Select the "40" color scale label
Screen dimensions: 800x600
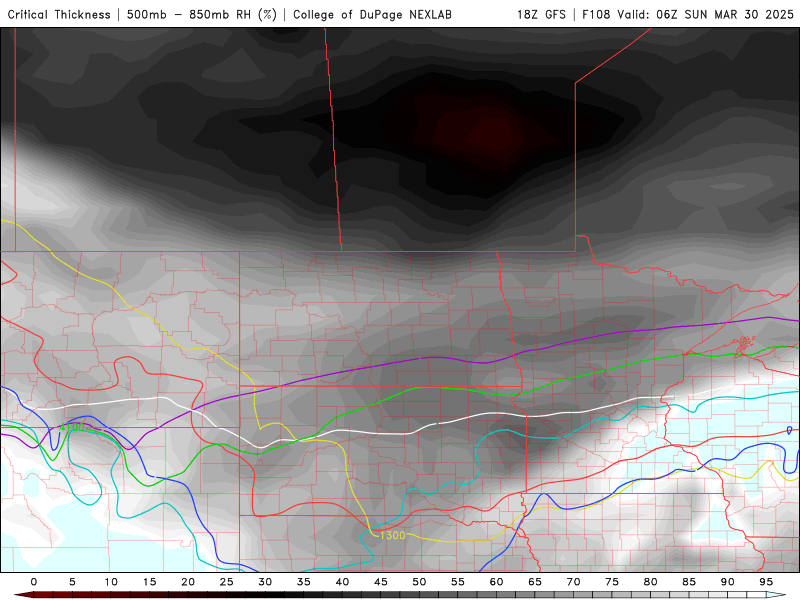[x=342, y=582]
